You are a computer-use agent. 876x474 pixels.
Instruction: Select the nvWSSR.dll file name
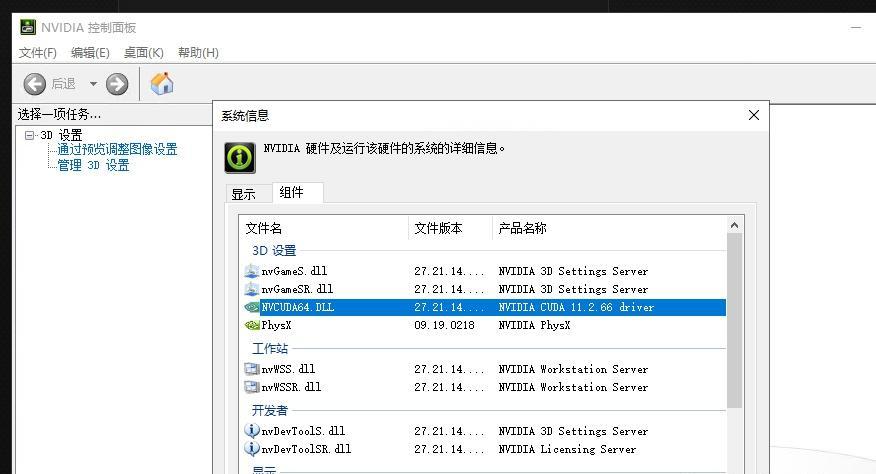coord(292,387)
